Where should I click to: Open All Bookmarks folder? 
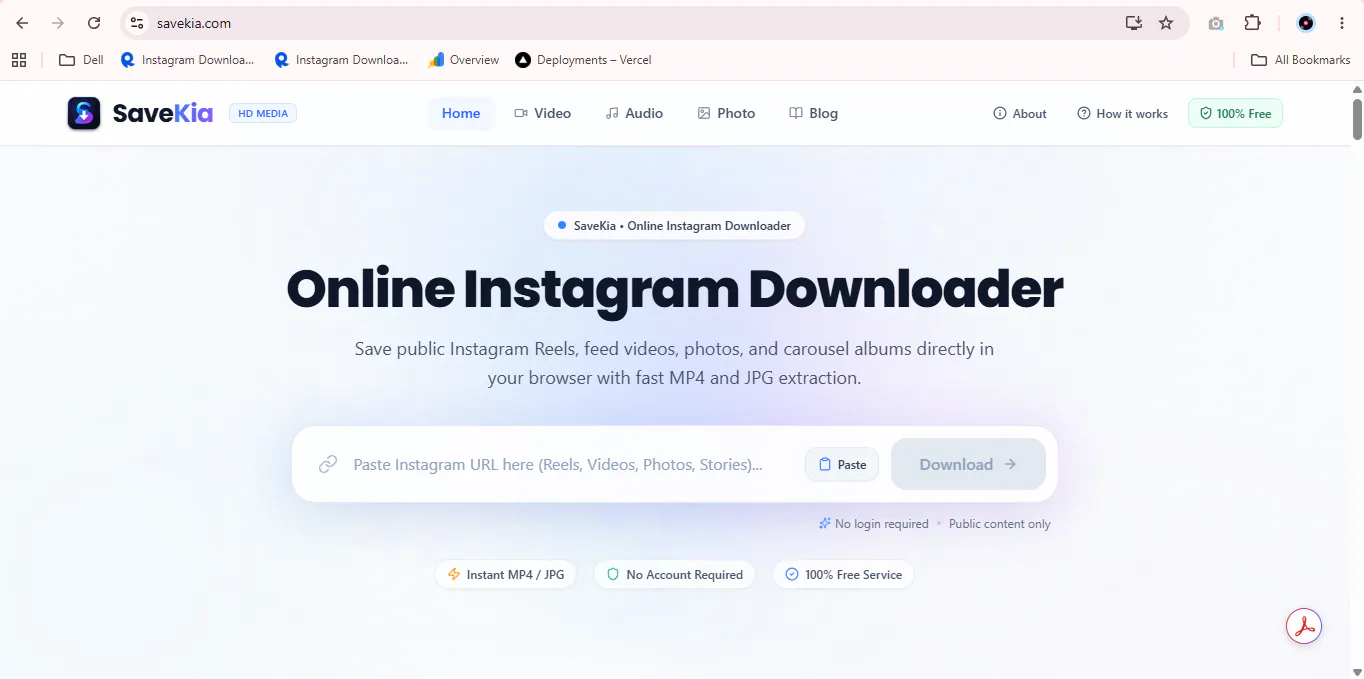(1301, 60)
